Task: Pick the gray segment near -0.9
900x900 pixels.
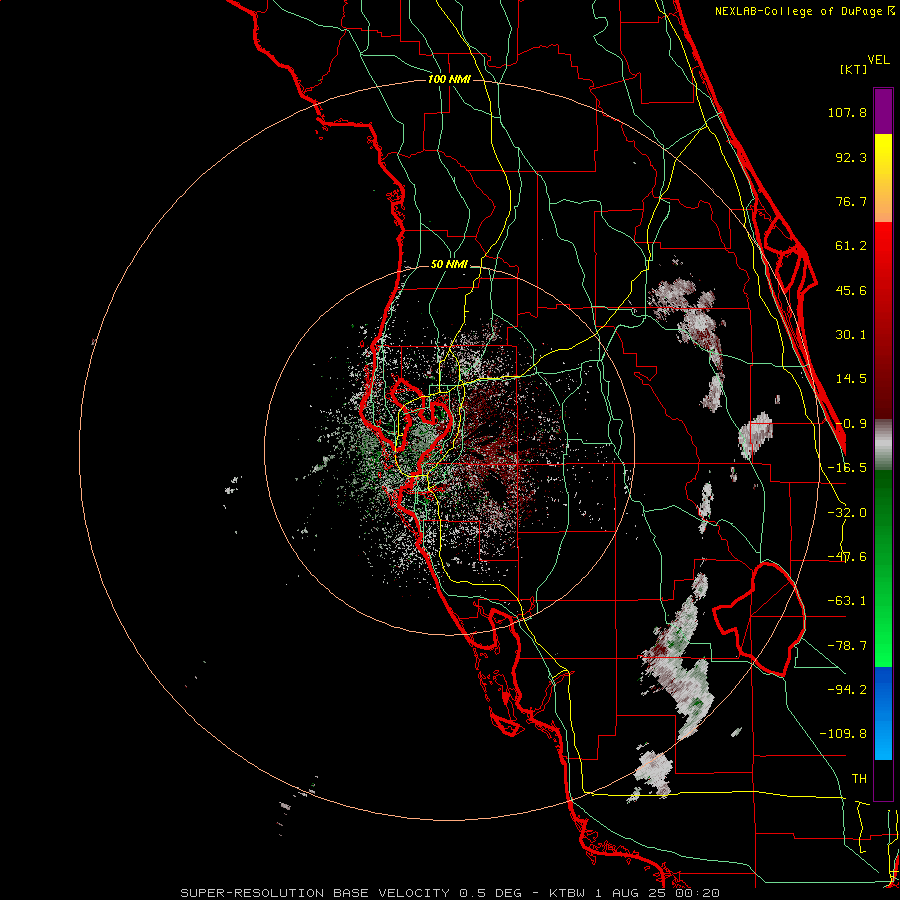Action: [883, 445]
